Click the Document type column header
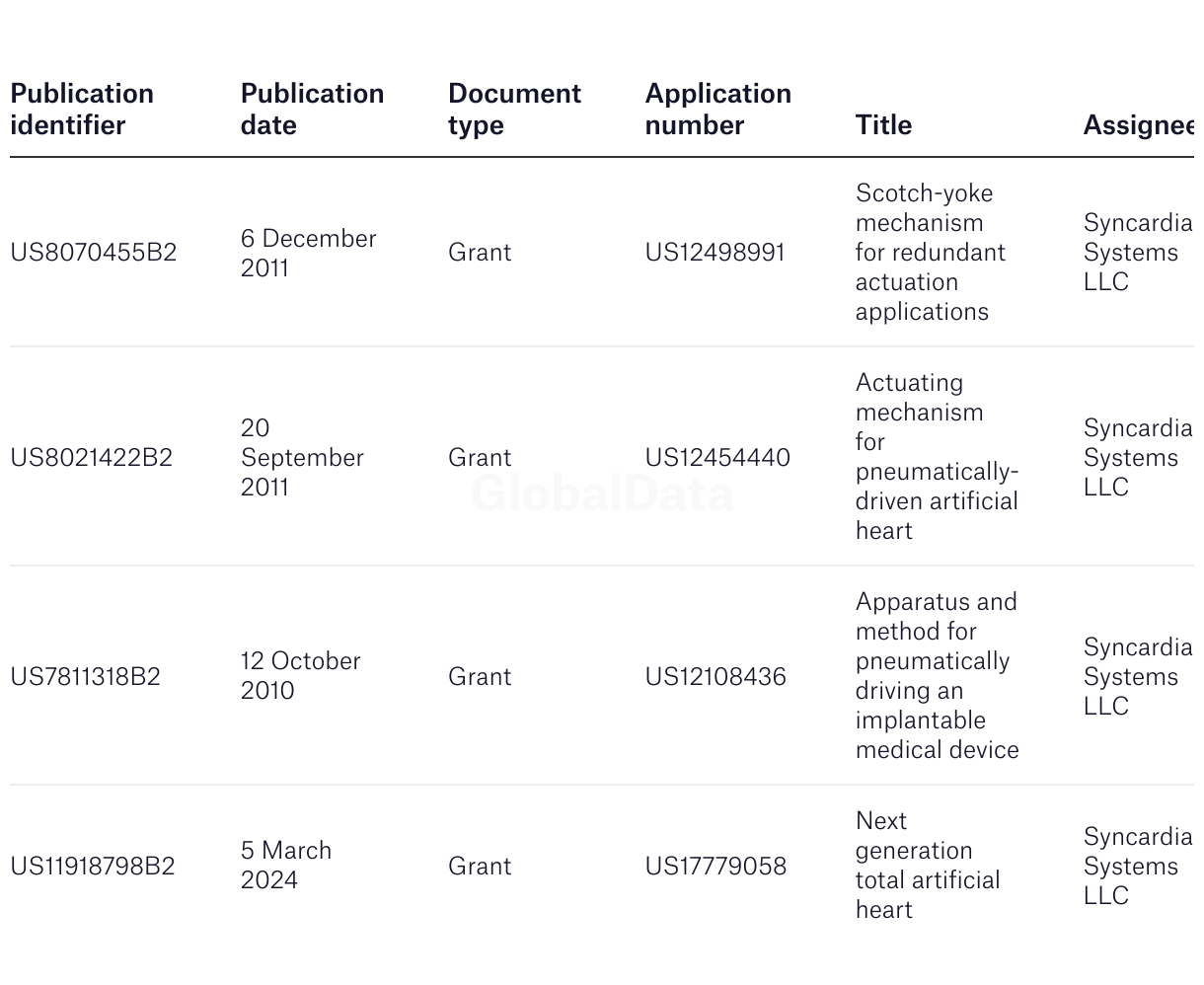 click(x=514, y=109)
